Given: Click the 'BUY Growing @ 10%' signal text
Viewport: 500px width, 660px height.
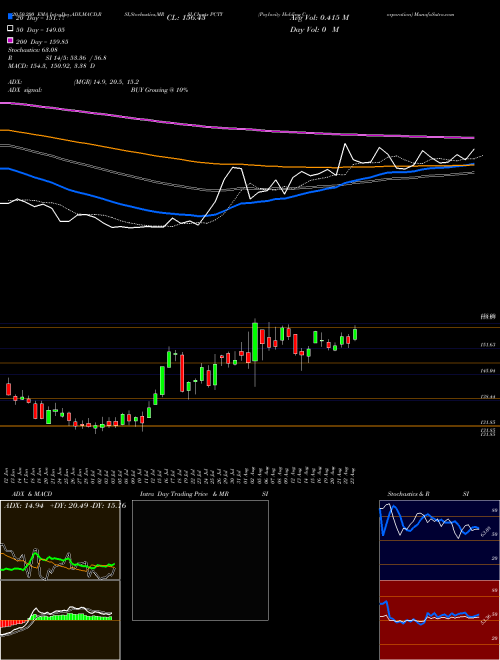Looking at the screenshot, I should (159, 90).
